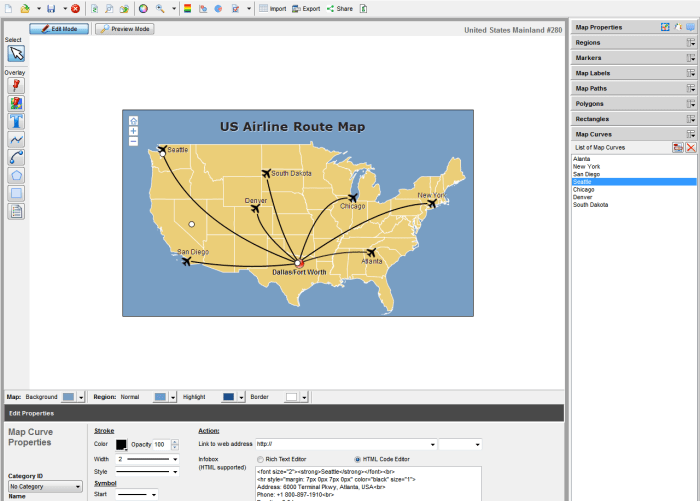Delete selected curve with red X icon
Image resolution: width=700 pixels, height=501 pixels.
[691, 147]
